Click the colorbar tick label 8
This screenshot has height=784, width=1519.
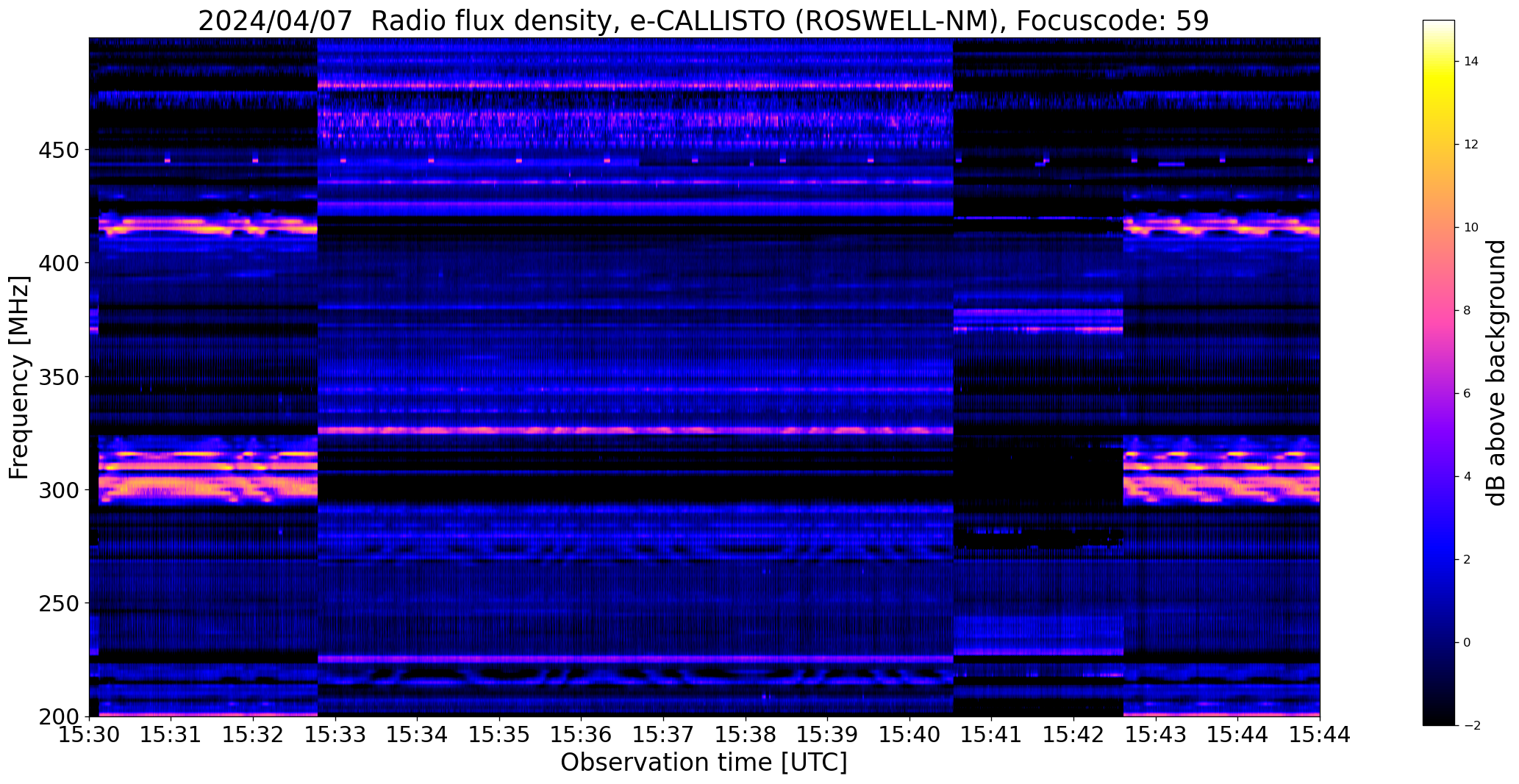click(1467, 311)
